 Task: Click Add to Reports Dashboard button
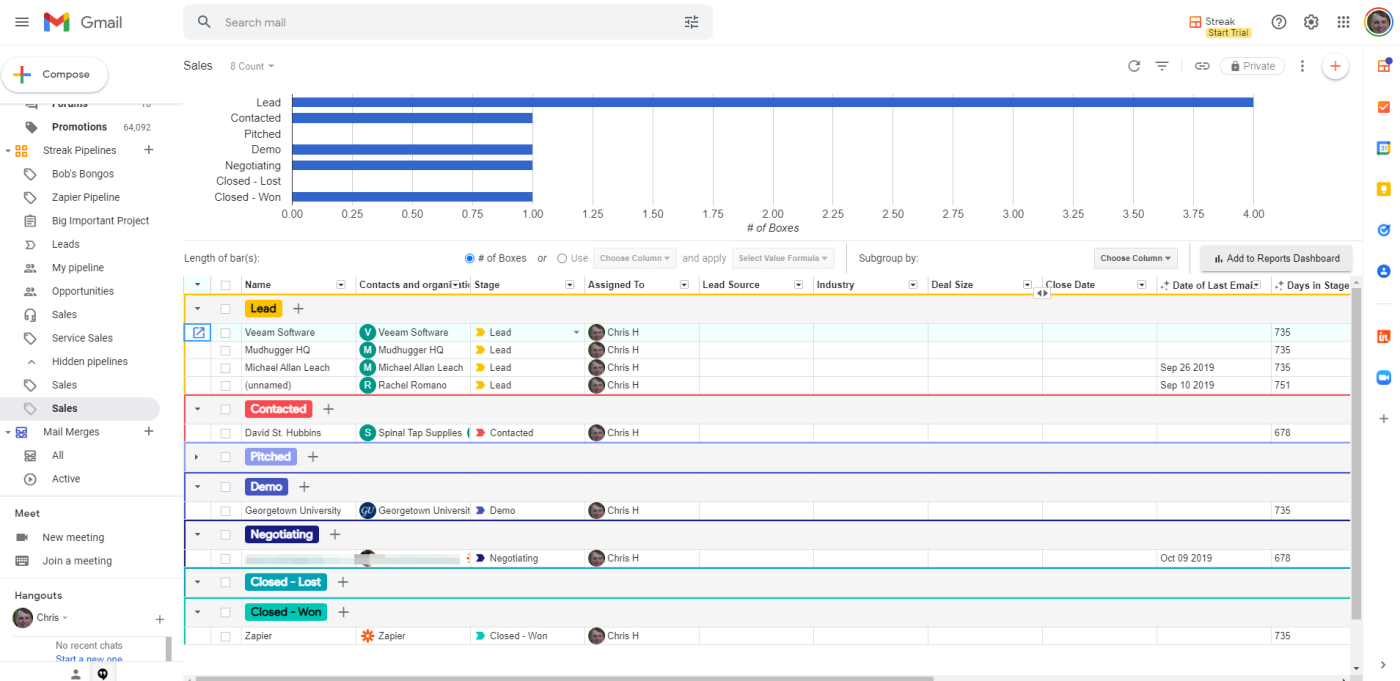(x=1276, y=258)
